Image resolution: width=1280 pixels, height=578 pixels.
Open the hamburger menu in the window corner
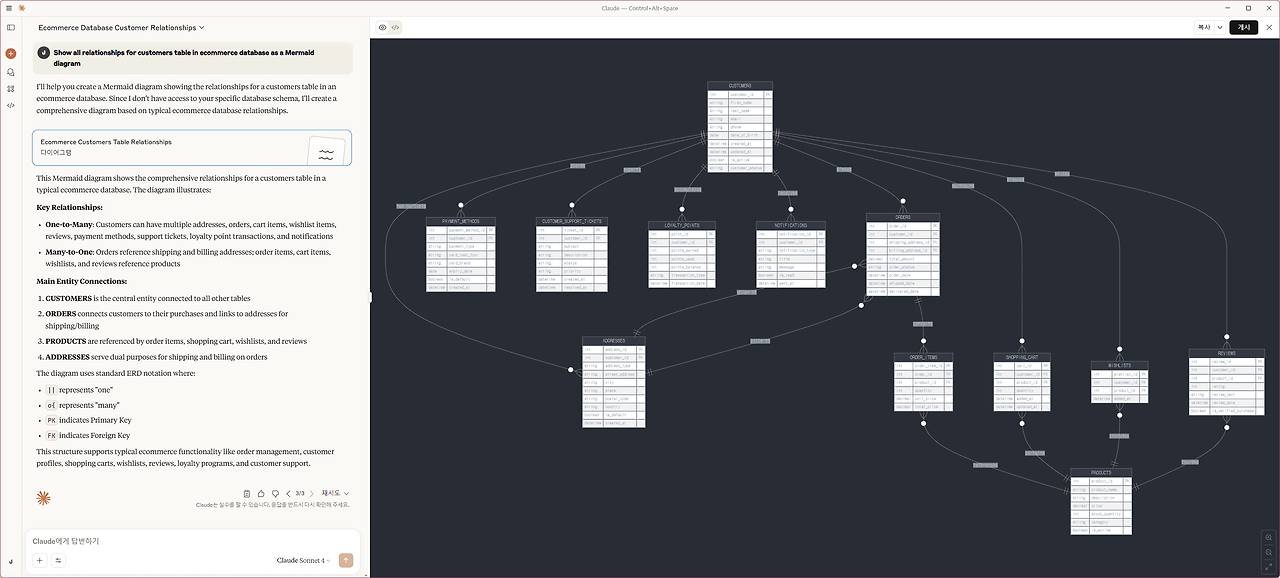[8, 7]
